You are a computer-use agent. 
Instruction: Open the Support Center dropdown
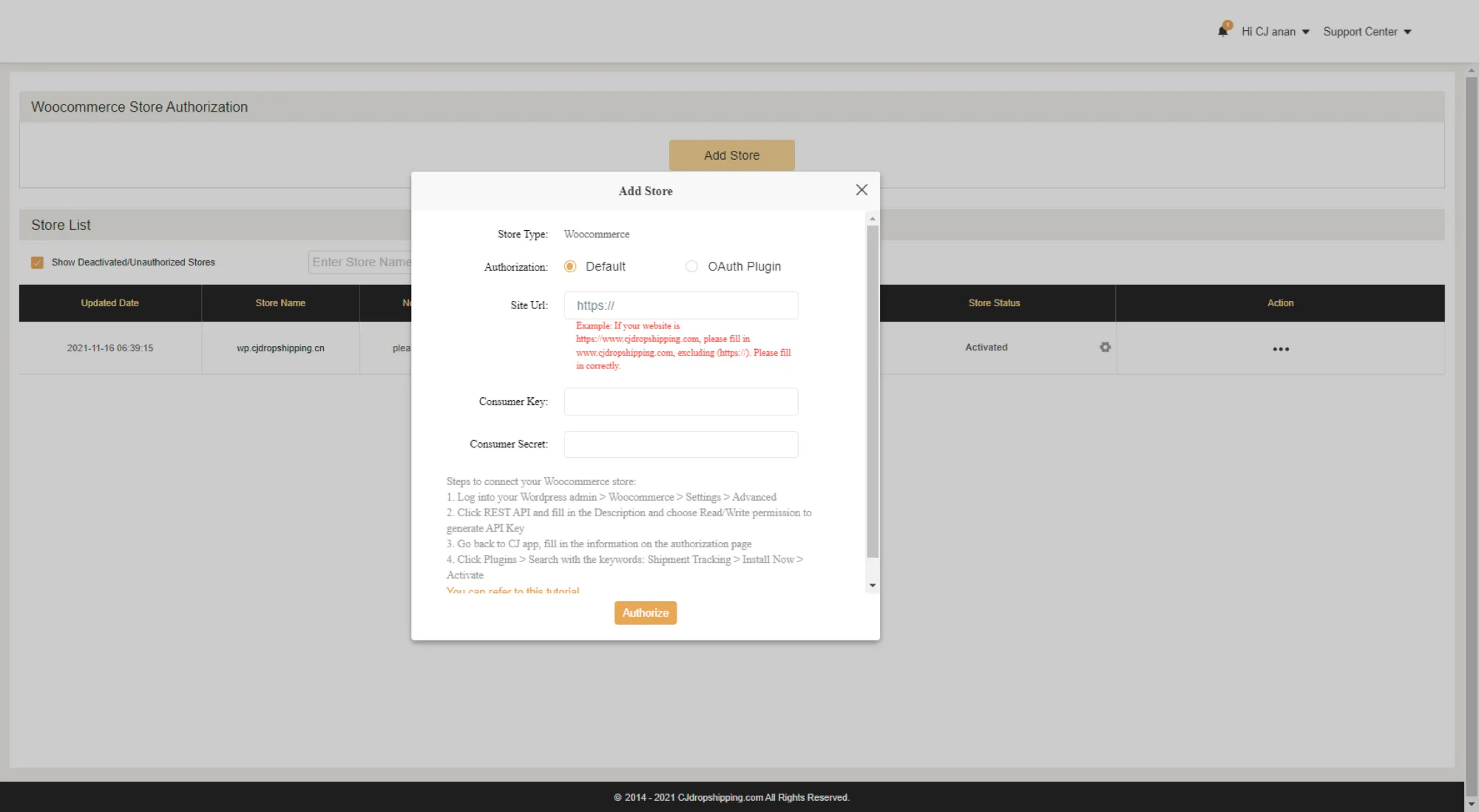click(1367, 32)
